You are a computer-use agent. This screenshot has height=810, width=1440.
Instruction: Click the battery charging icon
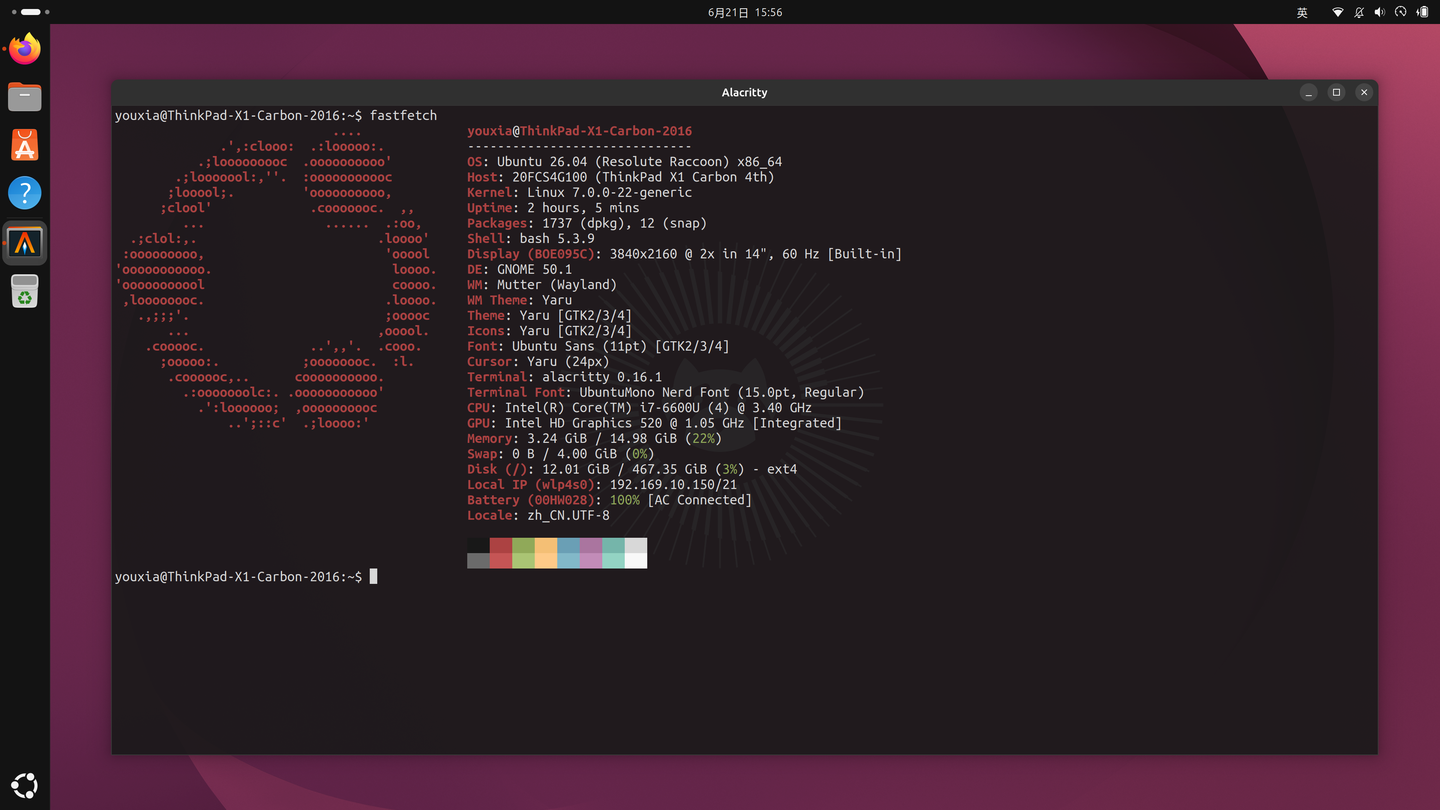[1422, 12]
